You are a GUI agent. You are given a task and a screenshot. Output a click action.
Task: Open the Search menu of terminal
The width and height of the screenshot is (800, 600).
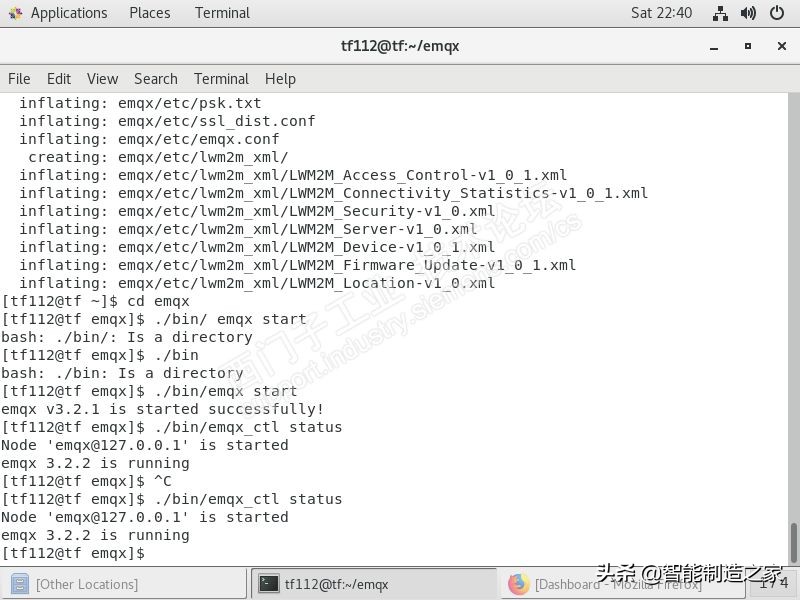click(156, 79)
